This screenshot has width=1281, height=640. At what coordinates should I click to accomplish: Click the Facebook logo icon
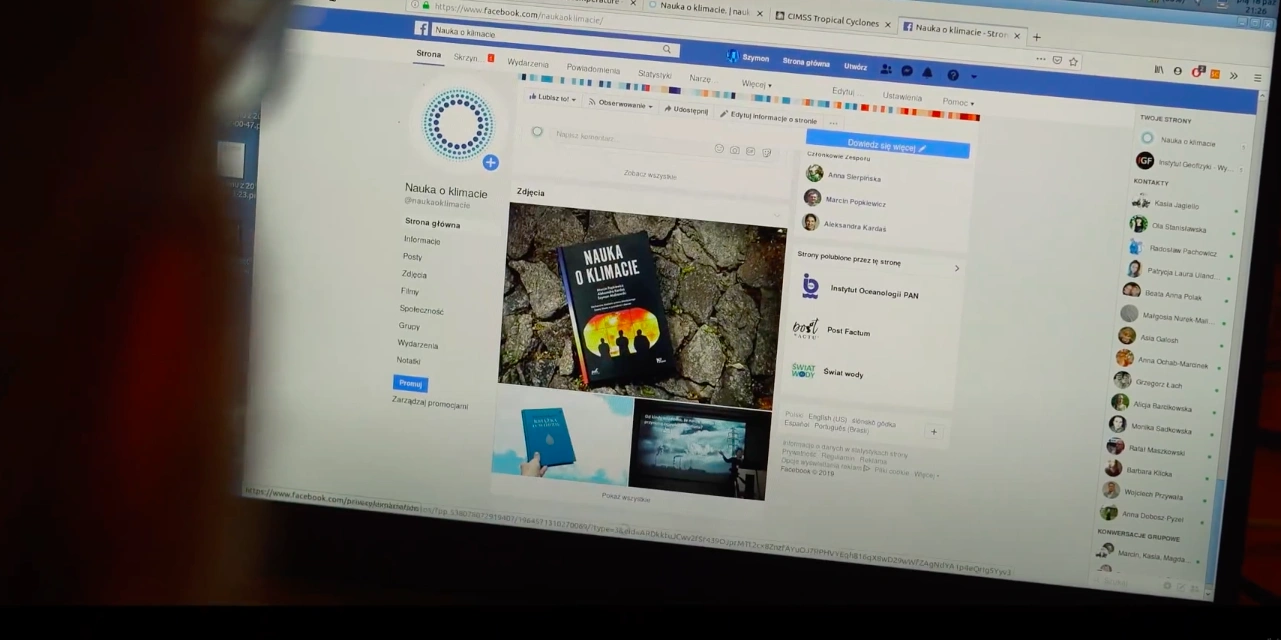point(422,29)
